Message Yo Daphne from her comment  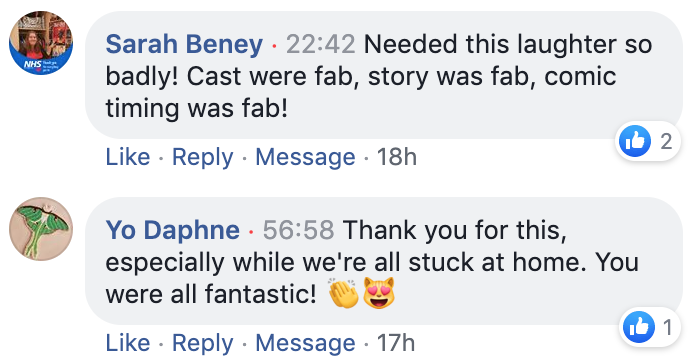point(305,343)
